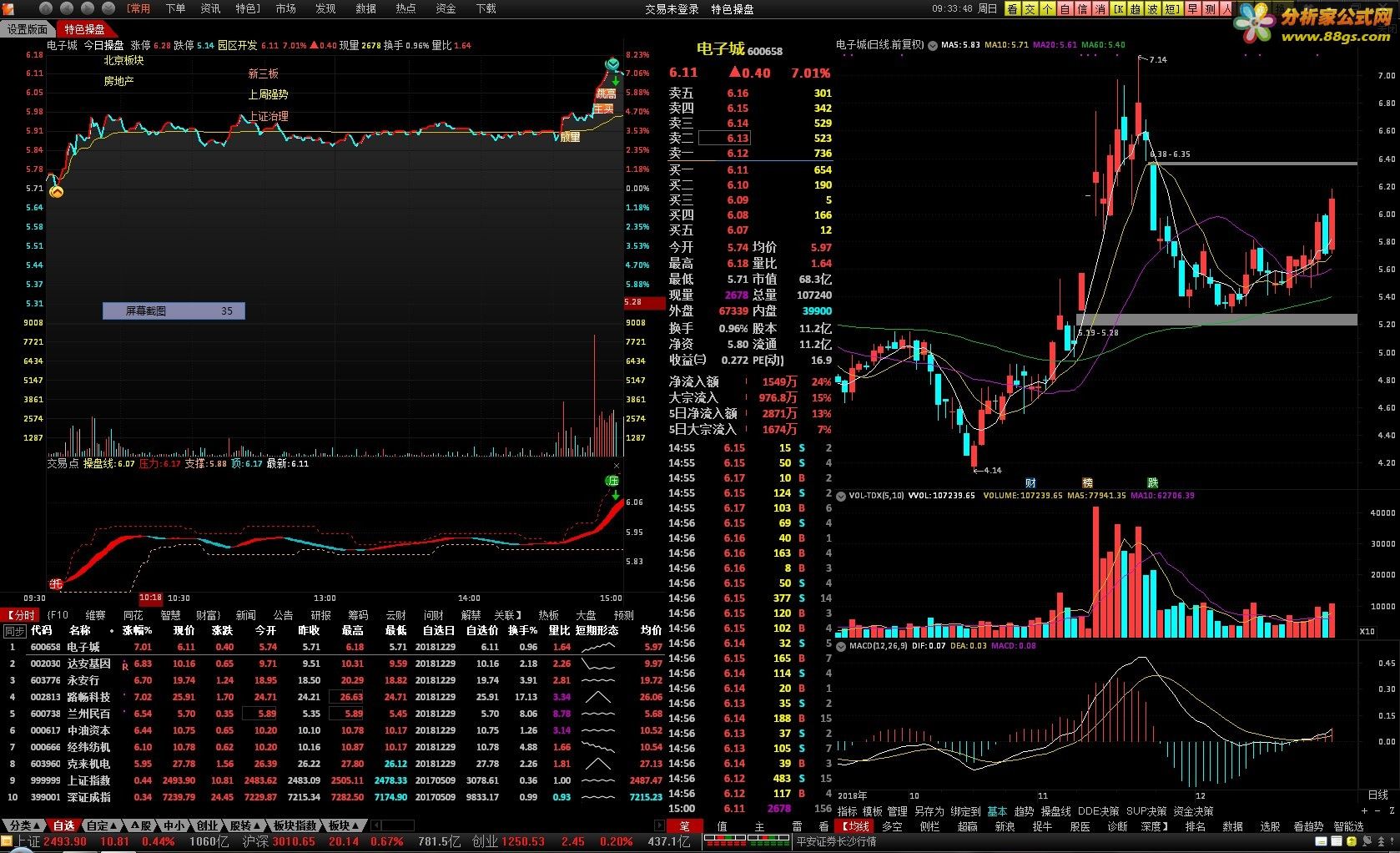Open the 股转▲ dropdown tab
Screen dimensions: 1400x853
point(245,825)
